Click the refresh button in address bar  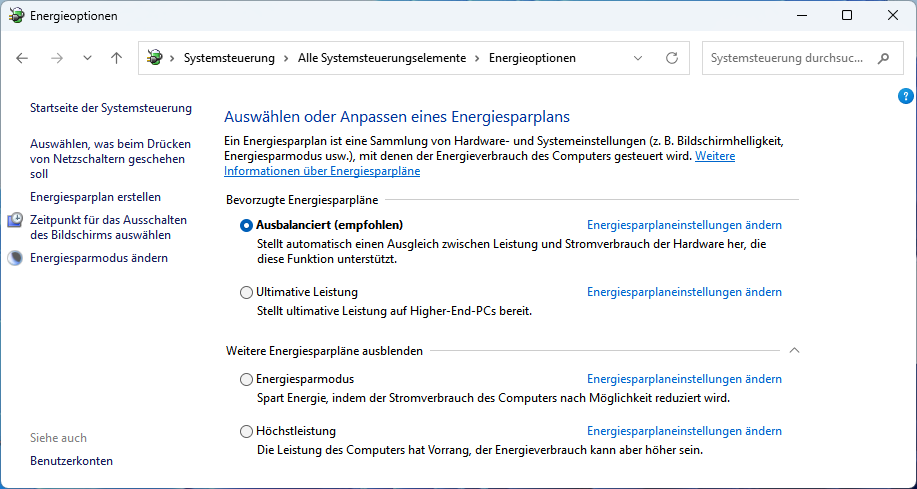pyautogui.click(x=672, y=58)
